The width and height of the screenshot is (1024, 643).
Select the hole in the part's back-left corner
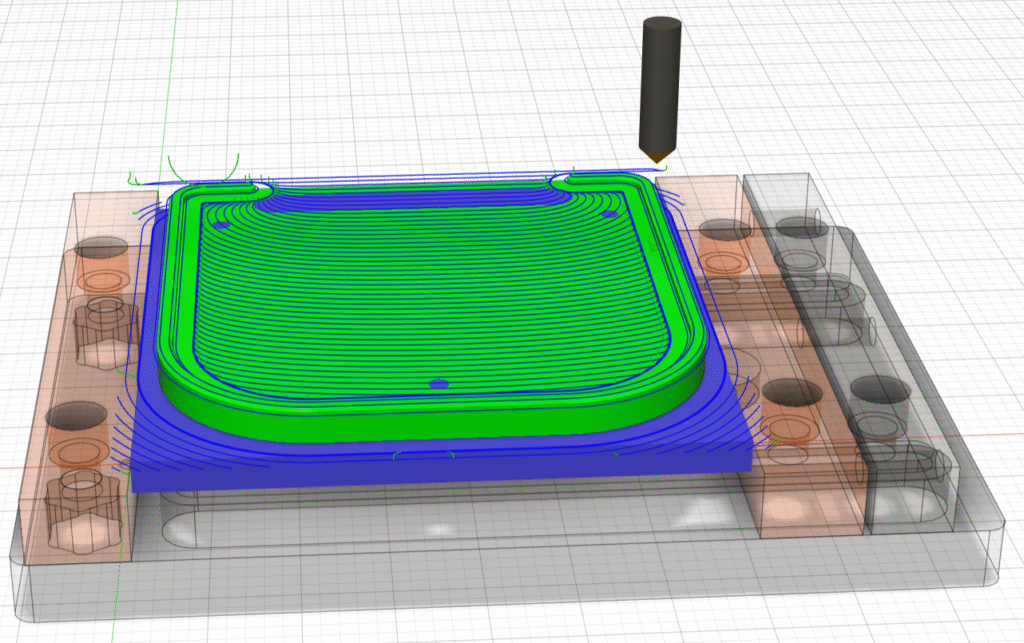(x=221, y=225)
